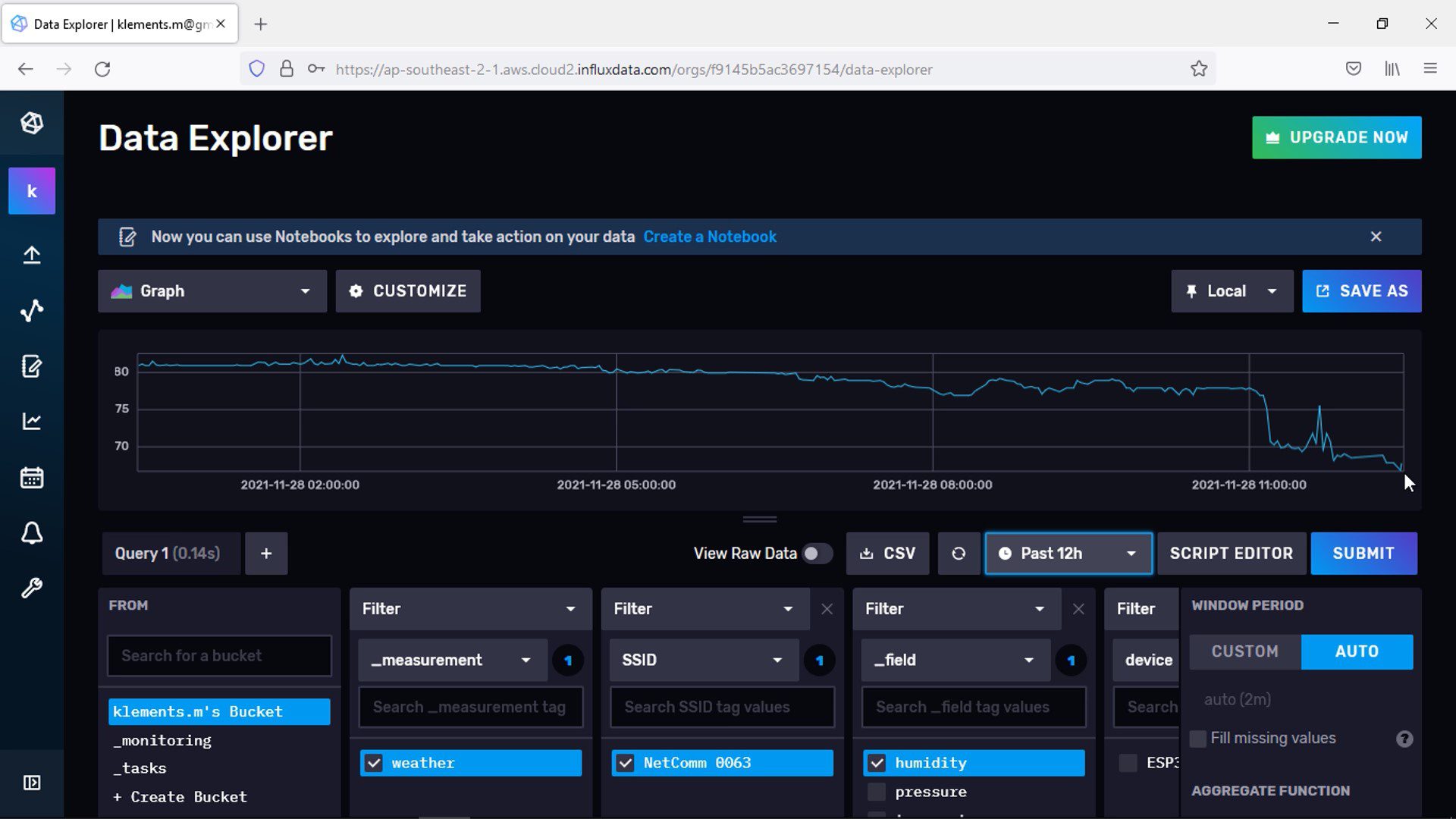The image size is (1456, 819).
Task: Open the Graph visualization type dropdown
Action: 212,291
